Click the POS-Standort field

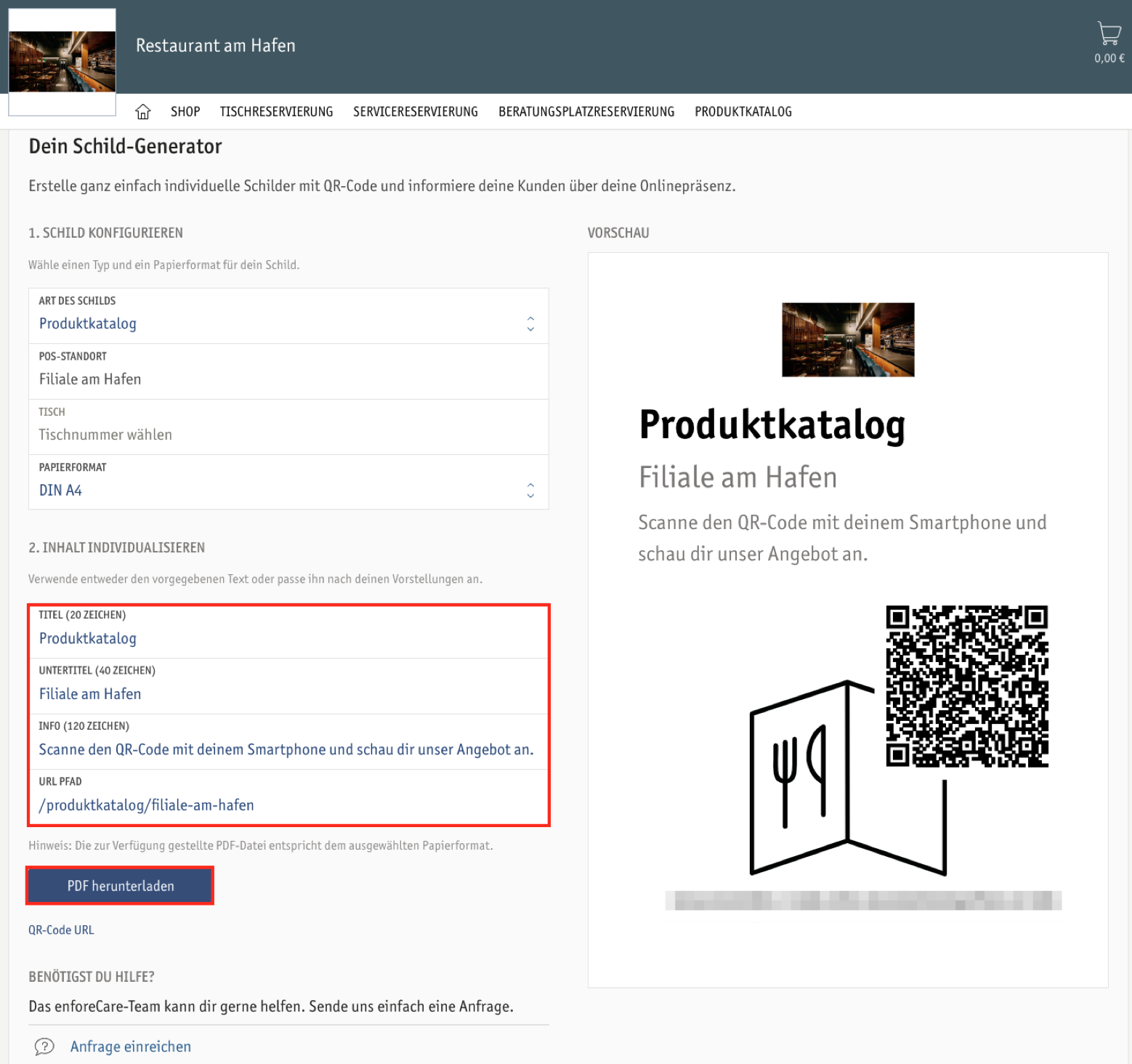coord(288,371)
